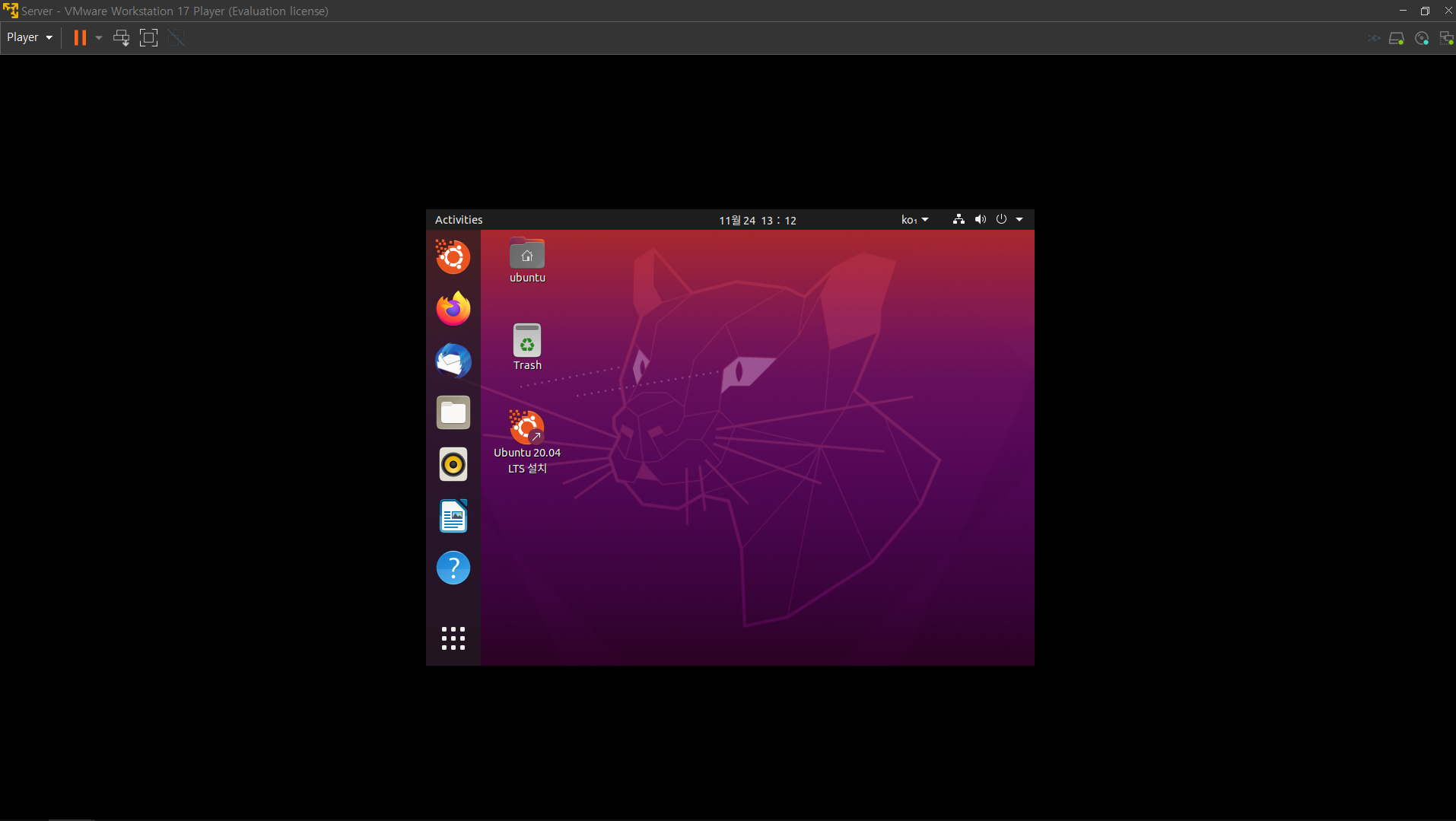Launch Firefox from the dock
The width and height of the screenshot is (1456, 821).
(453, 309)
